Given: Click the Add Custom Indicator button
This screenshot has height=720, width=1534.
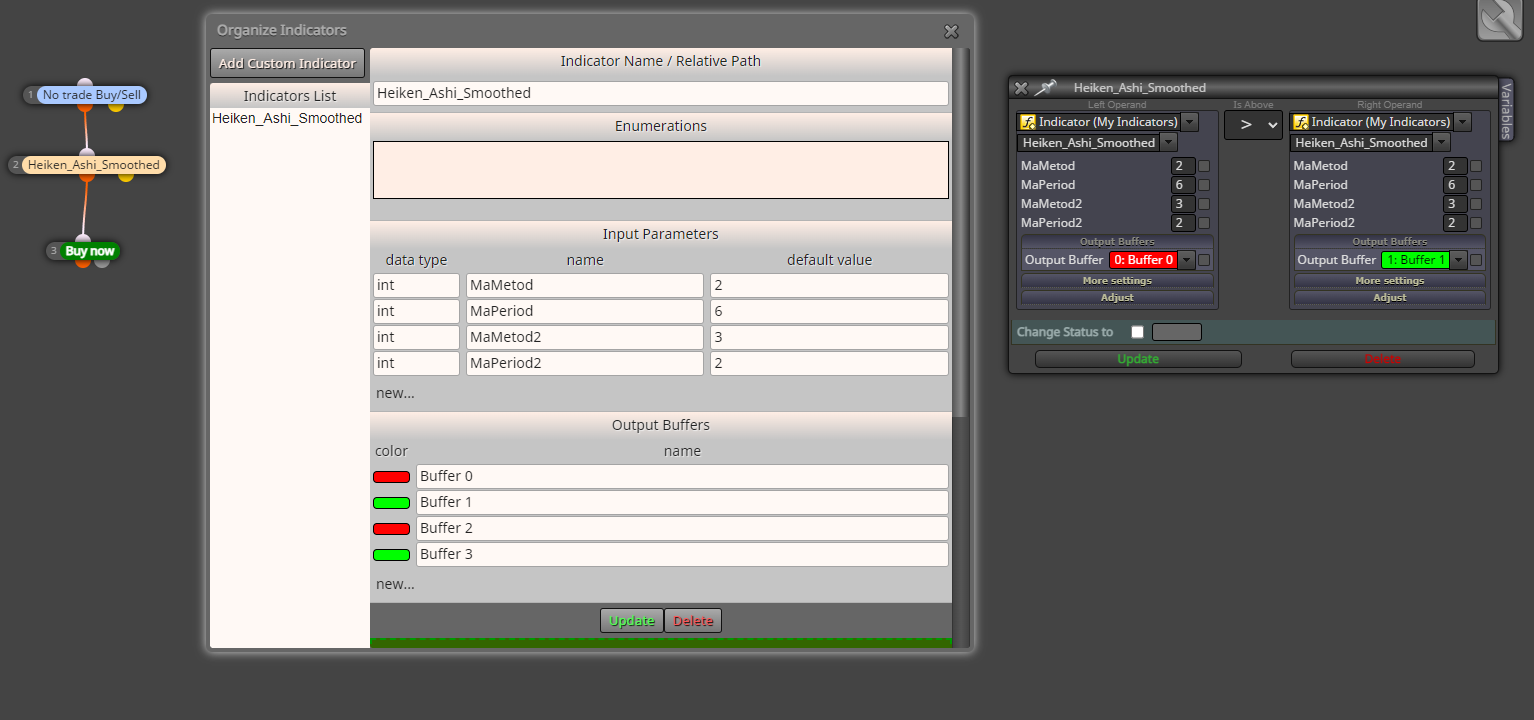Looking at the screenshot, I should 287,63.
